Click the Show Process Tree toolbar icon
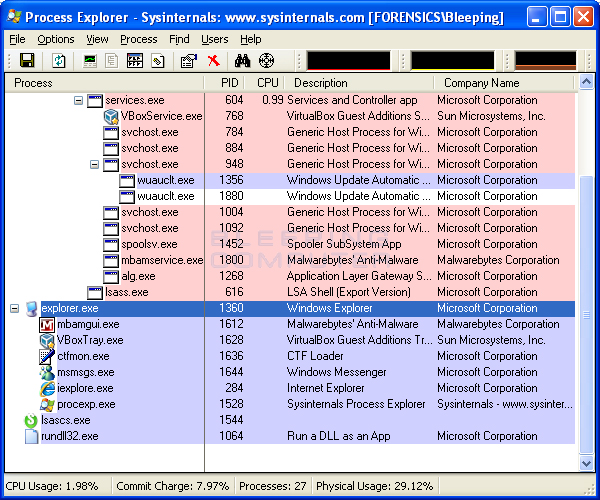 point(112,60)
